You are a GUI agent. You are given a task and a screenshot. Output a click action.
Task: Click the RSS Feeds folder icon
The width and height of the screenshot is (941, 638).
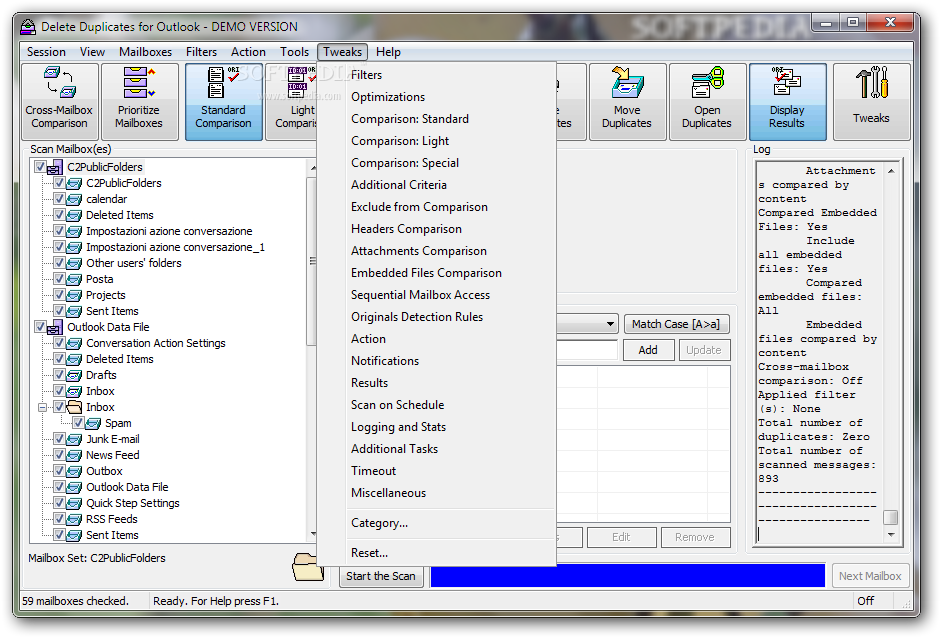(x=74, y=520)
